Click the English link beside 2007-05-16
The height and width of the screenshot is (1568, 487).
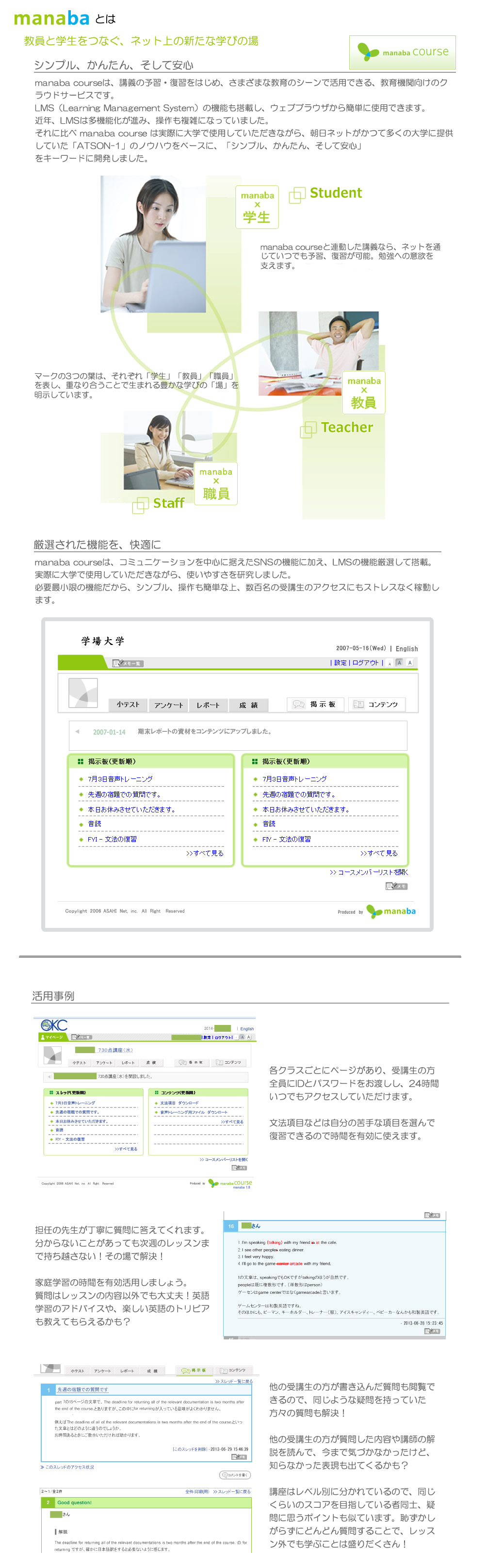[x=406, y=649]
